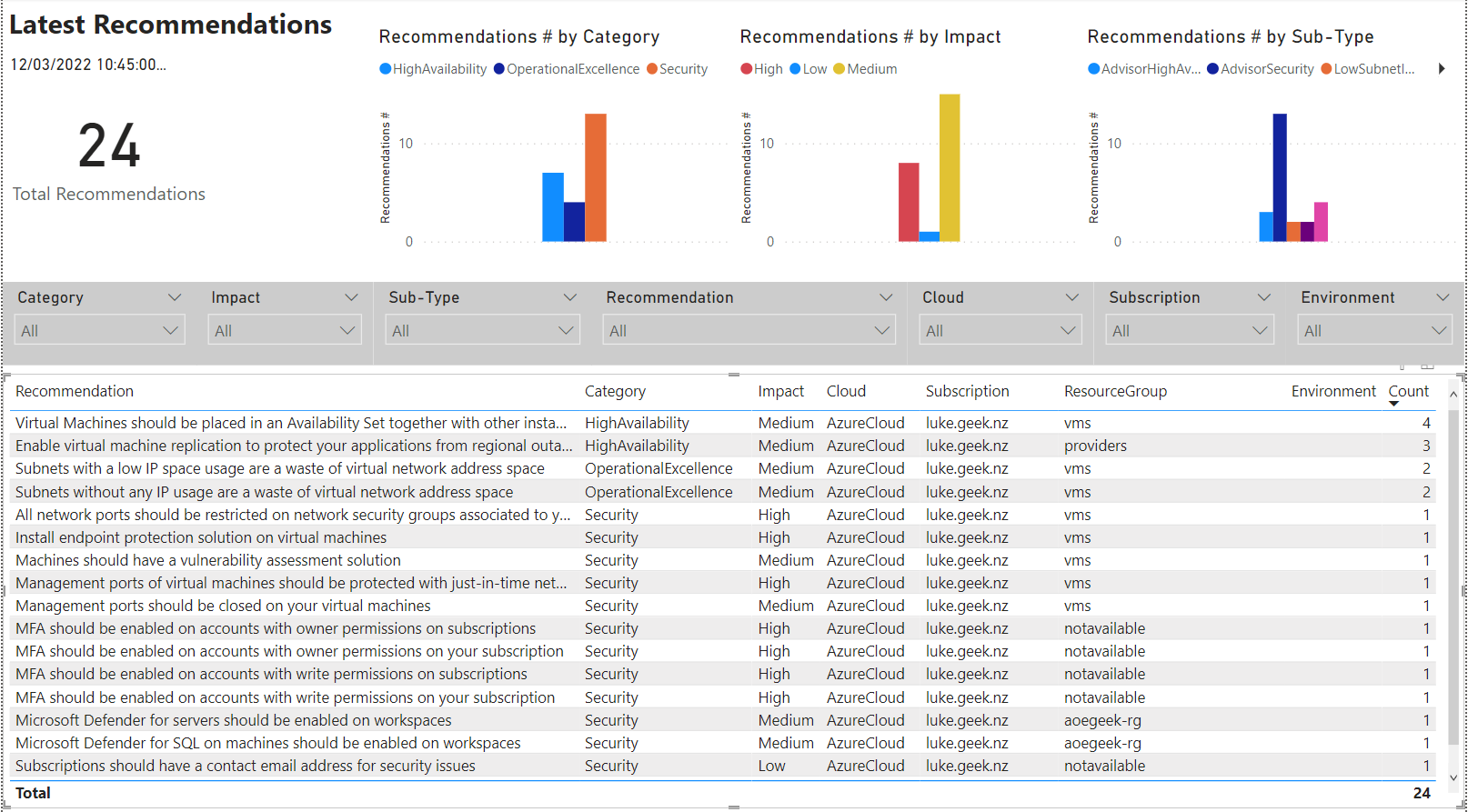Click the Total row count value 24
Screen dimensions: 1468x812
tap(1422, 793)
